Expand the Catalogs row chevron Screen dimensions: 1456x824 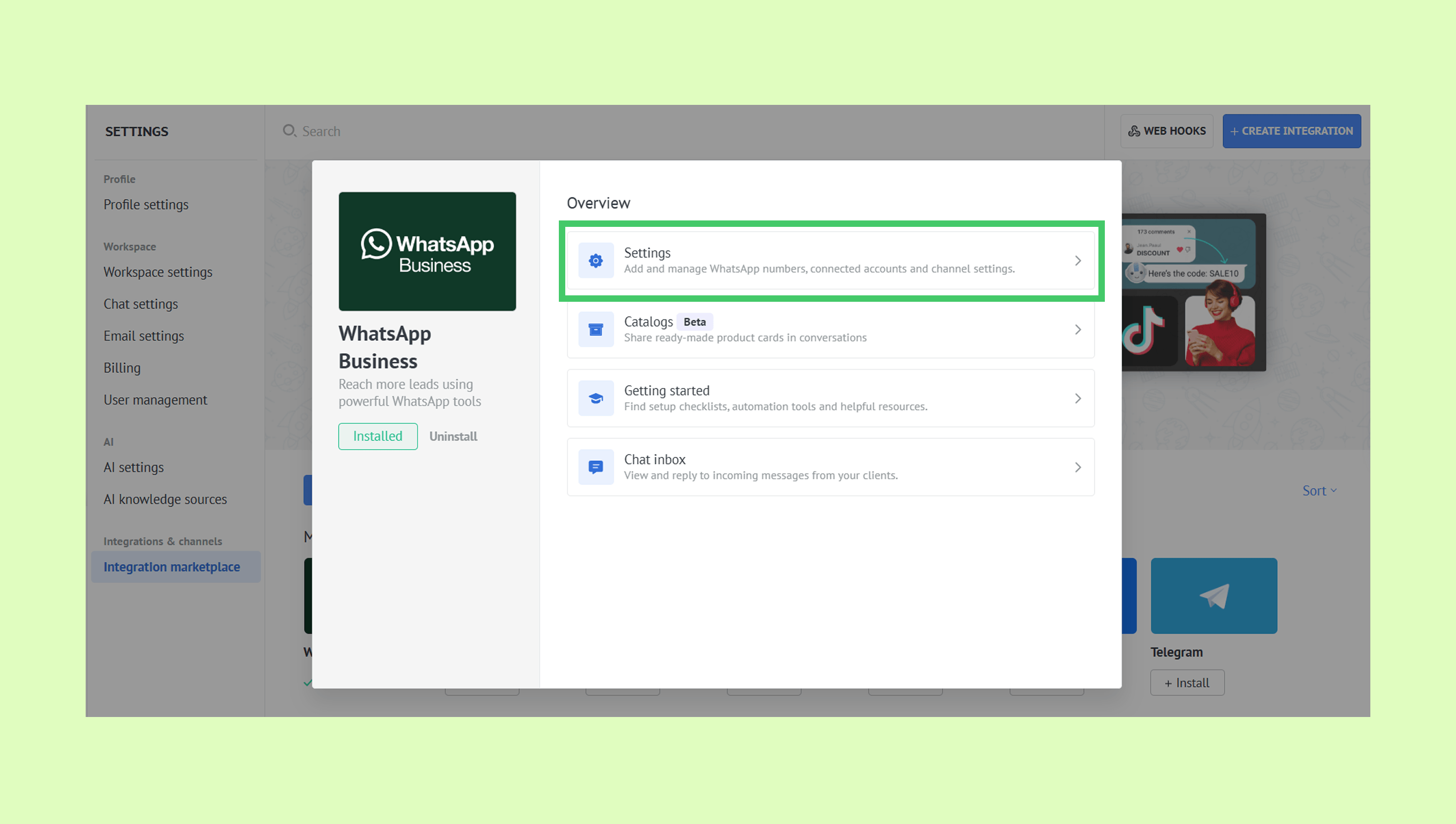pyautogui.click(x=1078, y=330)
